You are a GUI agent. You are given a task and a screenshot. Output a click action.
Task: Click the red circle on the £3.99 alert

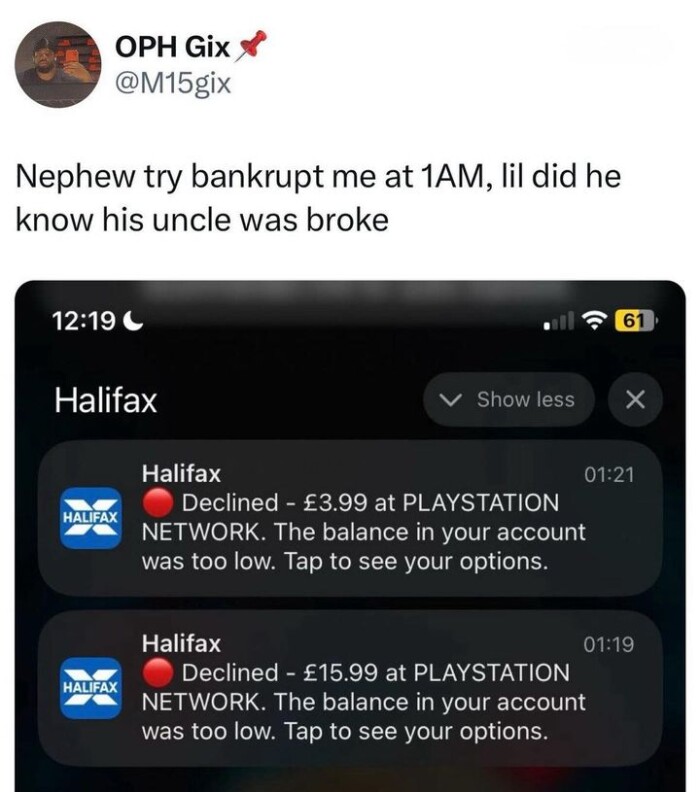[158, 503]
